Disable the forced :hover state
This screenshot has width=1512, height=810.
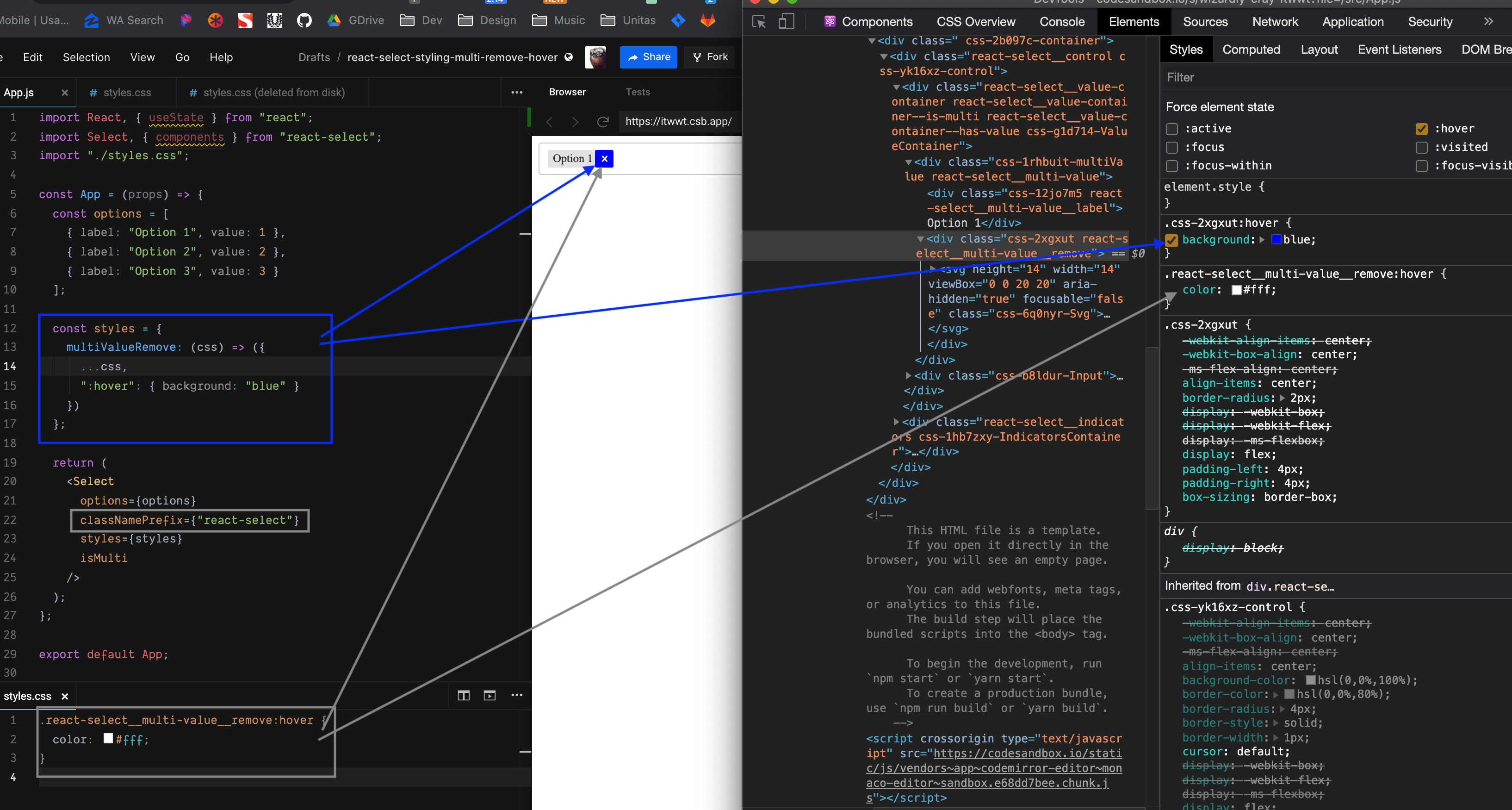click(1422, 129)
